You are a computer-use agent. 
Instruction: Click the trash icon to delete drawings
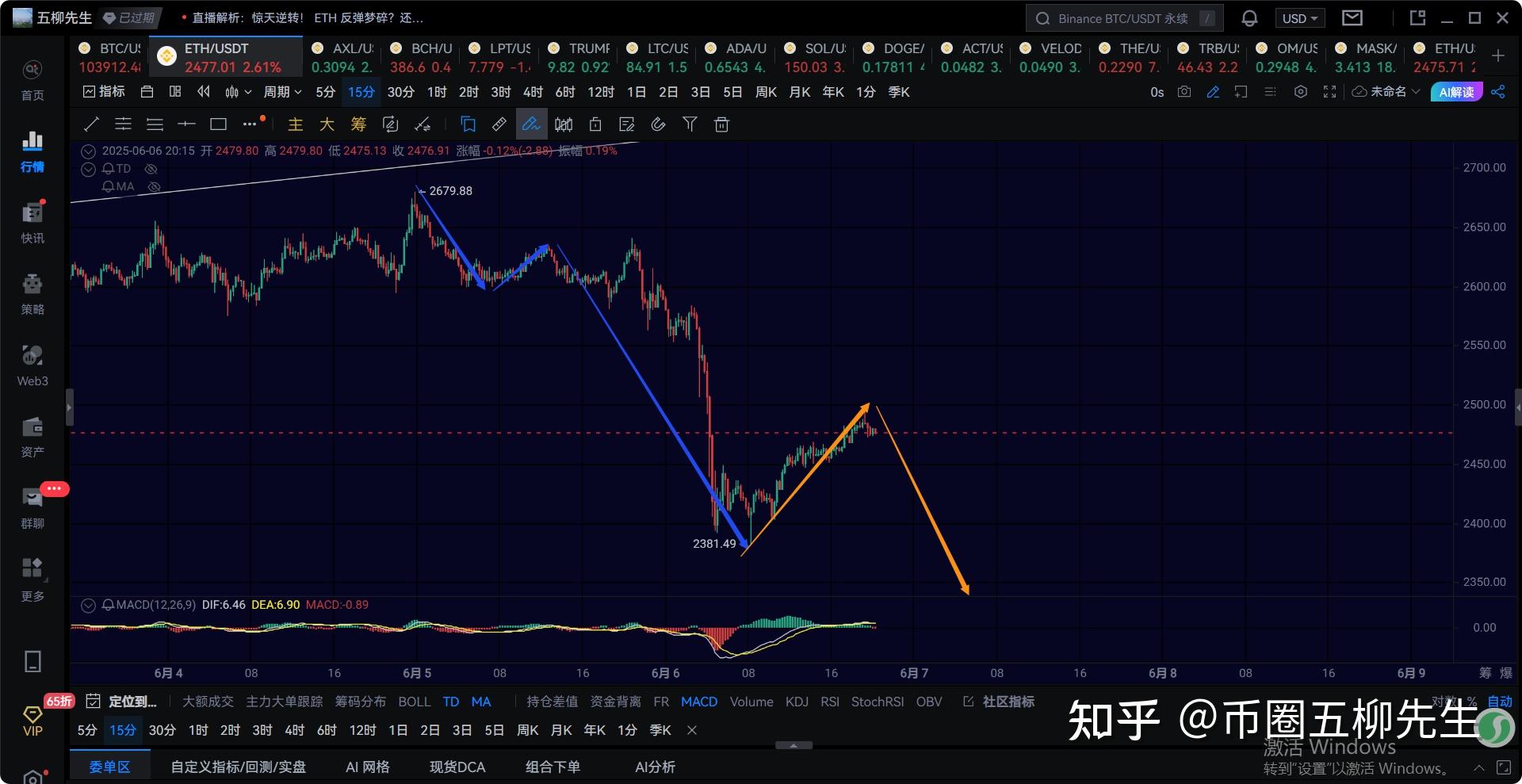pyautogui.click(x=721, y=124)
